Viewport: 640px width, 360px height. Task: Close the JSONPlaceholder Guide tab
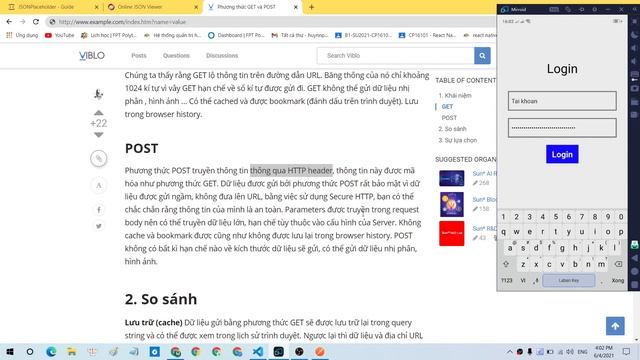pos(96,7)
